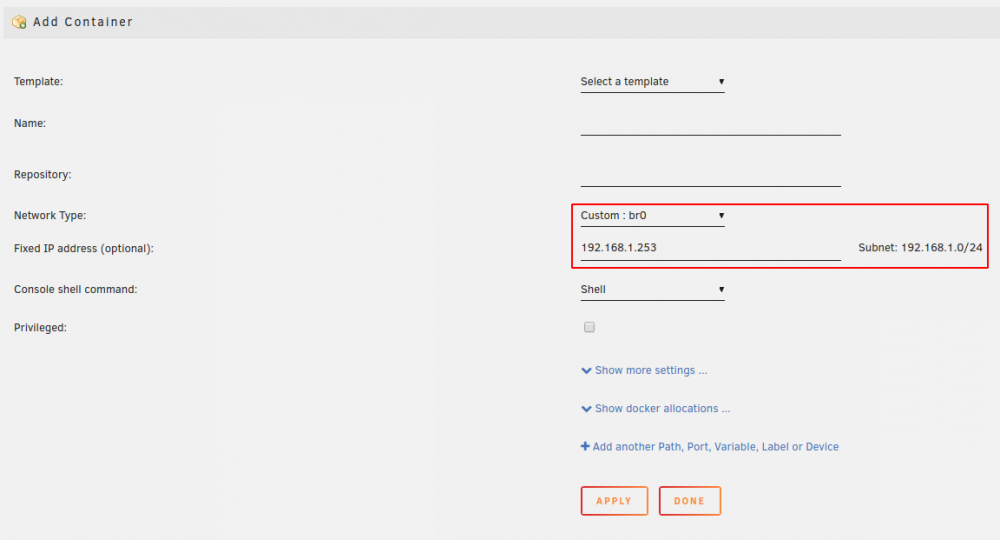This screenshot has height=540, width=1000.
Task: Click the Repository: label
Action: 43,175
